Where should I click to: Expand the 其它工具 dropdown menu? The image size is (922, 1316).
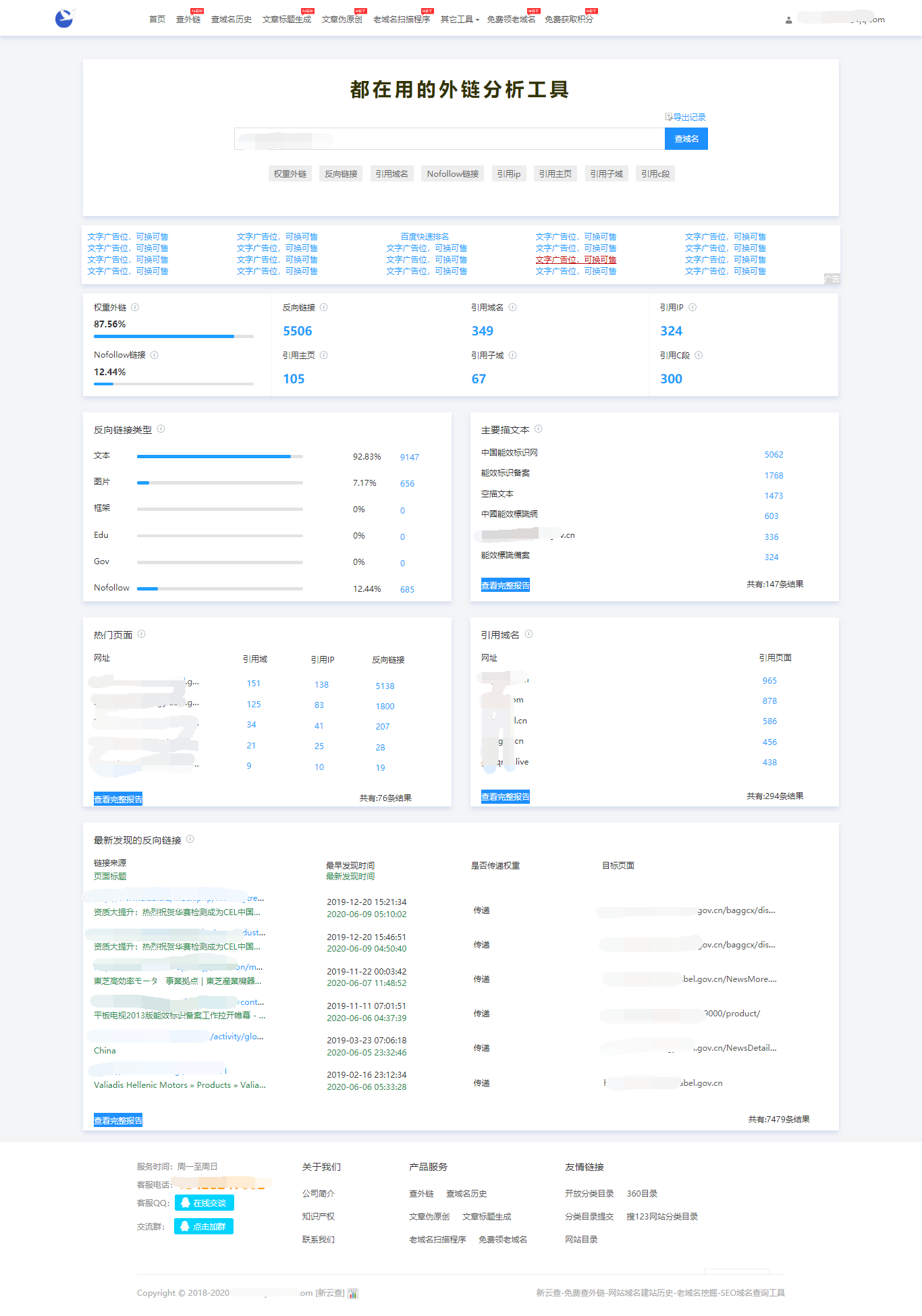coord(460,20)
